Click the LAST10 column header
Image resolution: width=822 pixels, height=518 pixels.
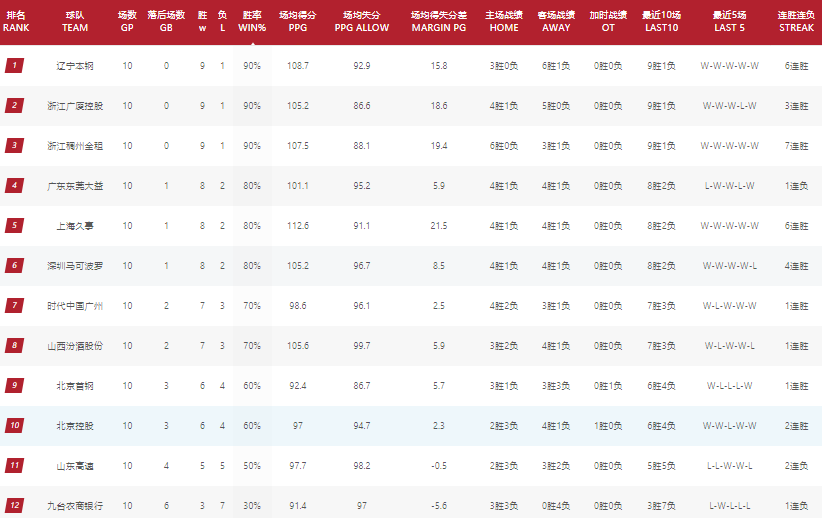(x=662, y=21)
